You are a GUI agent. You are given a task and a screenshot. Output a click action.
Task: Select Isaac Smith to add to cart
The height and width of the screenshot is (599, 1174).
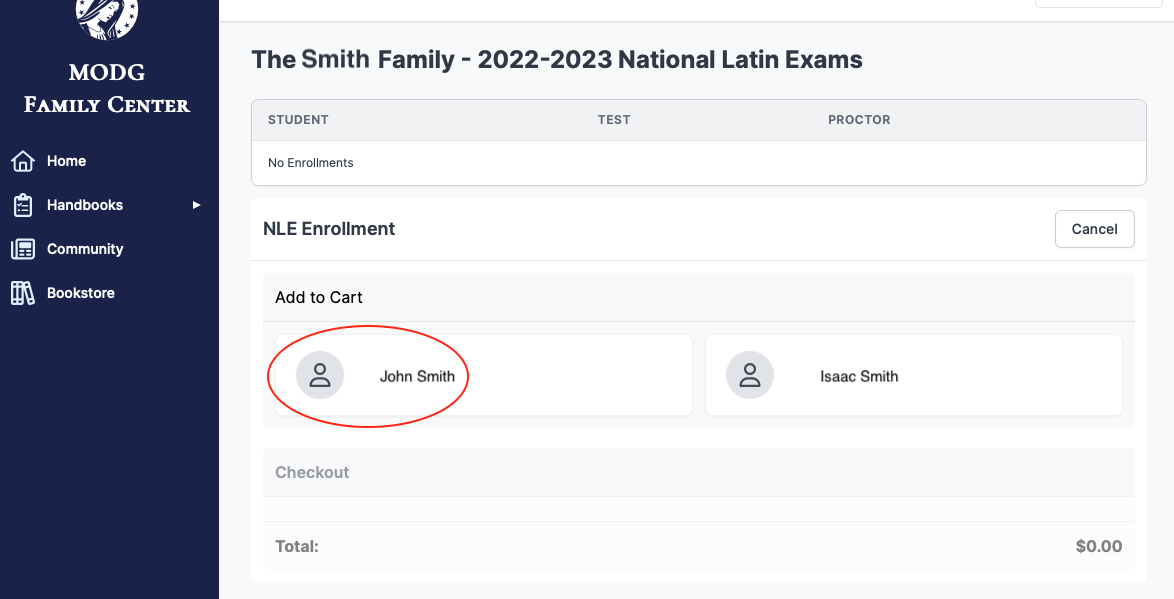click(913, 375)
